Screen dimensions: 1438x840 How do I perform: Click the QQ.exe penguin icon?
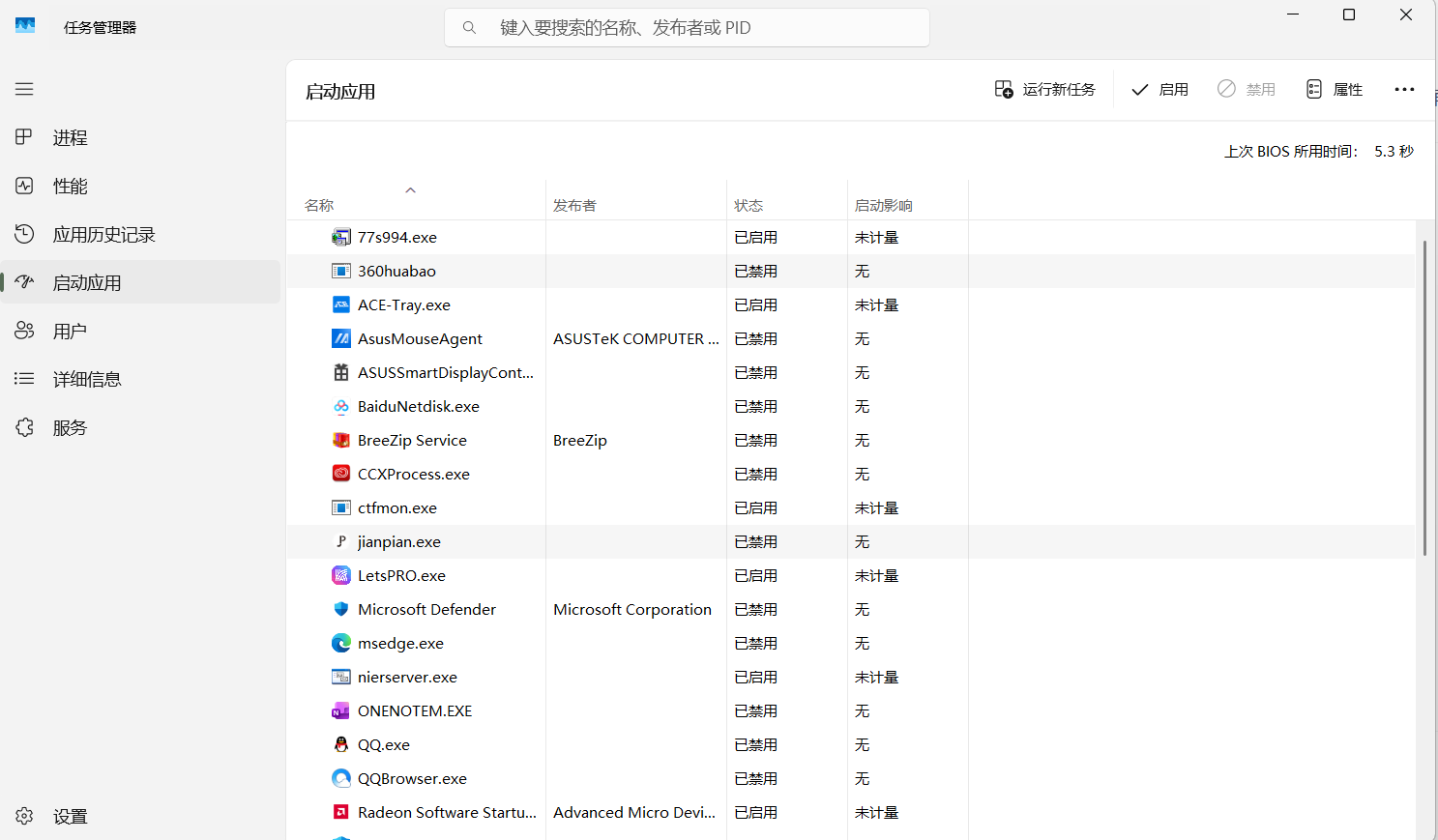(x=341, y=744)
